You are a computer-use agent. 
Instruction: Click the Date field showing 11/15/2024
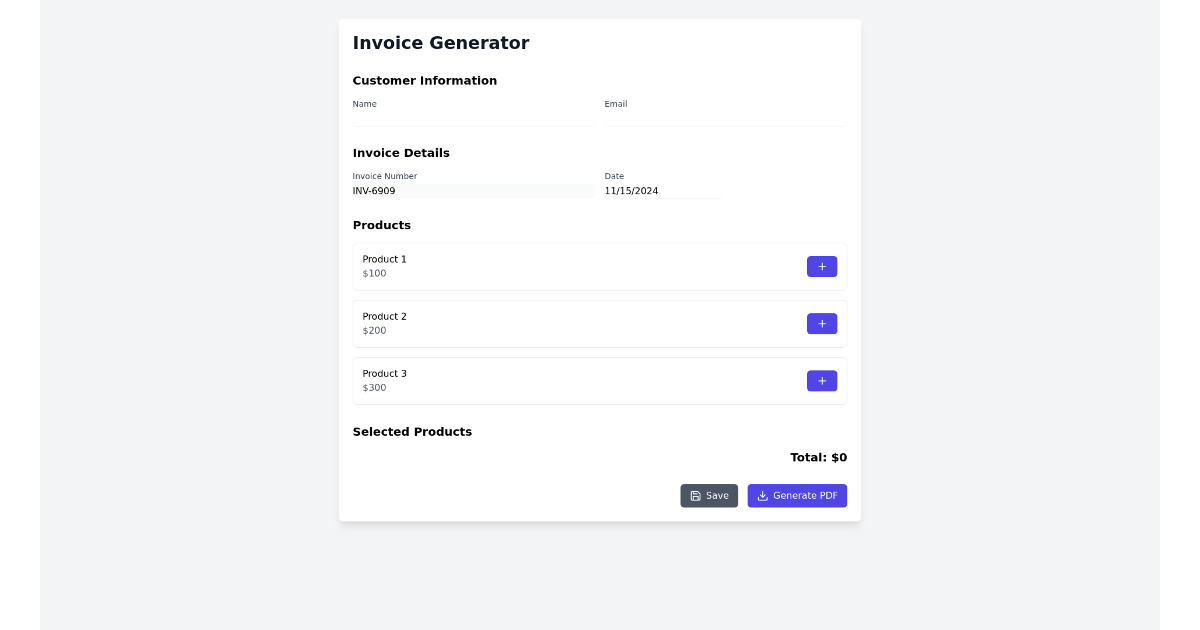pos(660,191)
